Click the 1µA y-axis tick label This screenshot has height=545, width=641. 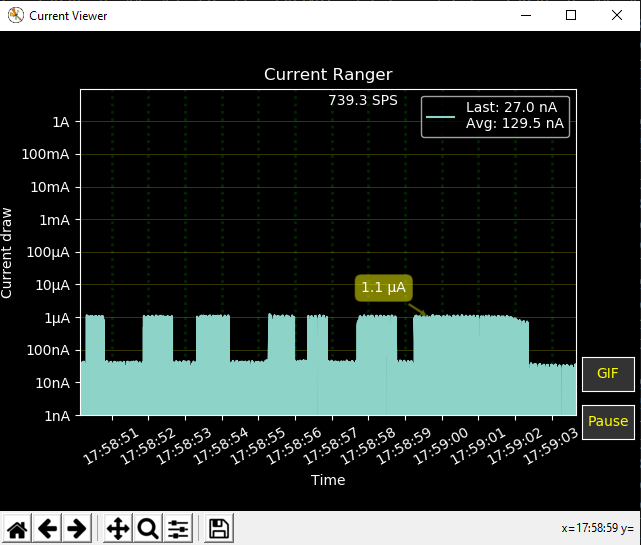click(57, 318)
